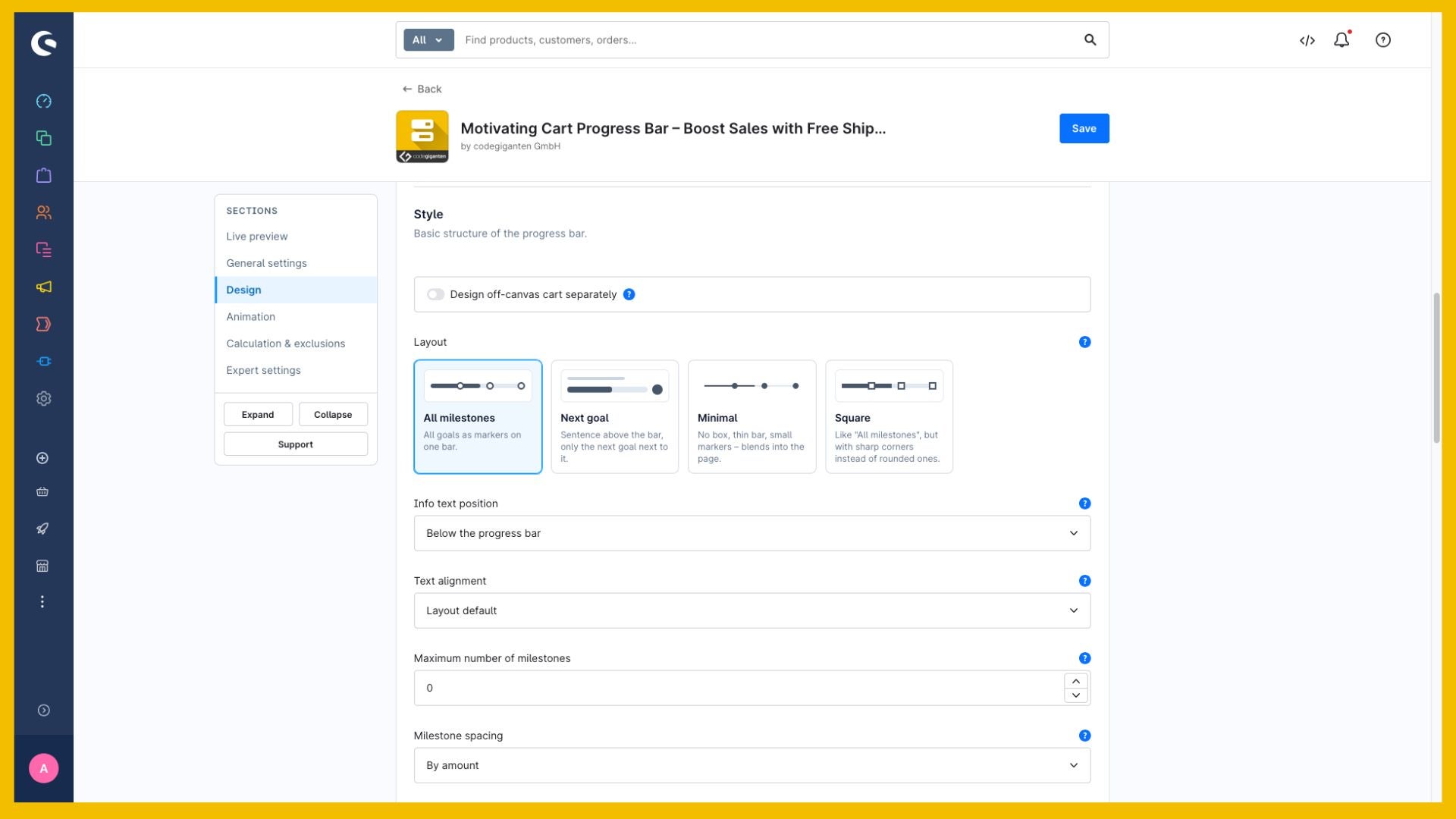Open the Milestone spacing dropdown
Screen dimensions: 1456x819
tap(752, 765)
